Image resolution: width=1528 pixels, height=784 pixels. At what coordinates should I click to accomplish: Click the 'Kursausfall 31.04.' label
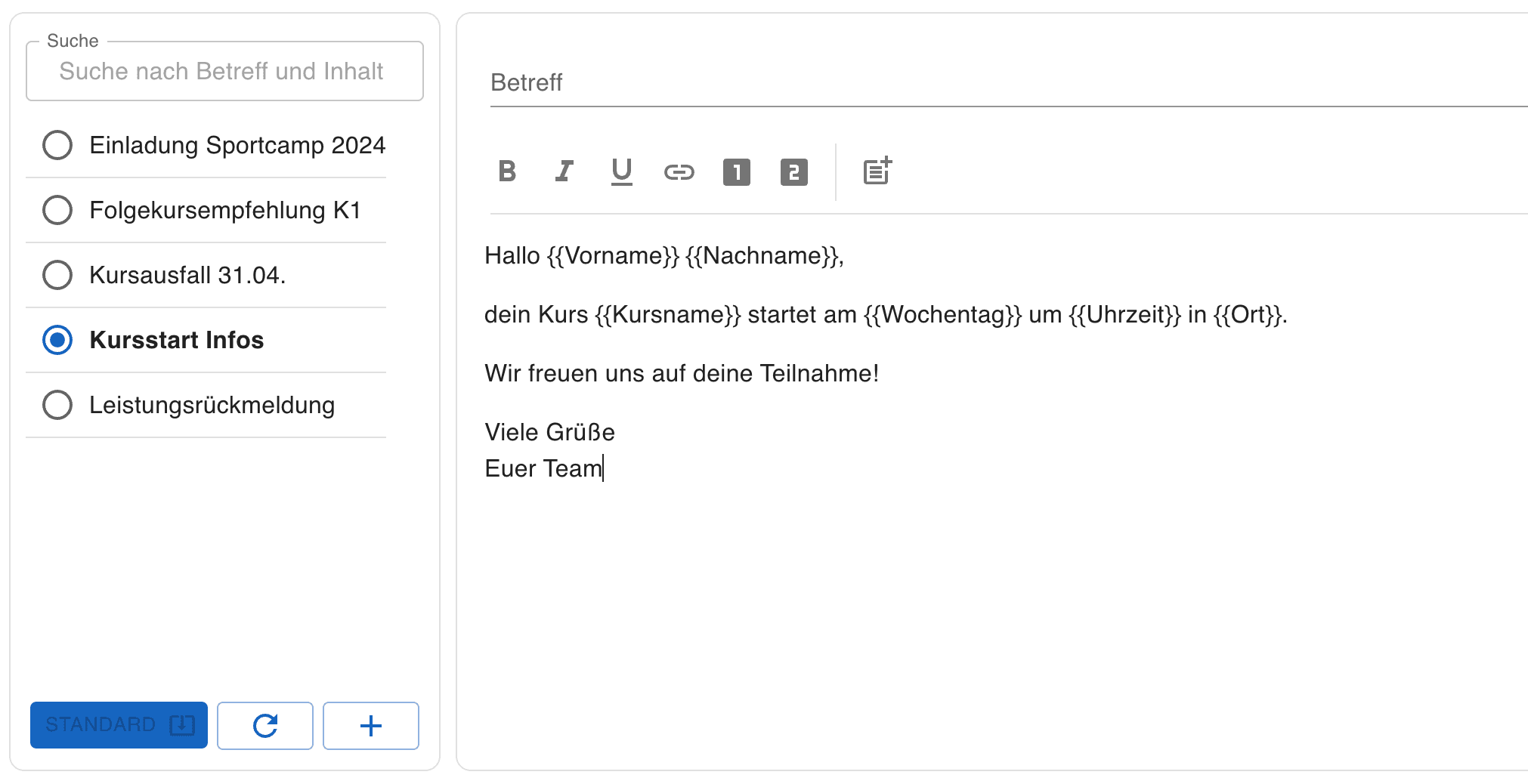[x=187, y=275]
